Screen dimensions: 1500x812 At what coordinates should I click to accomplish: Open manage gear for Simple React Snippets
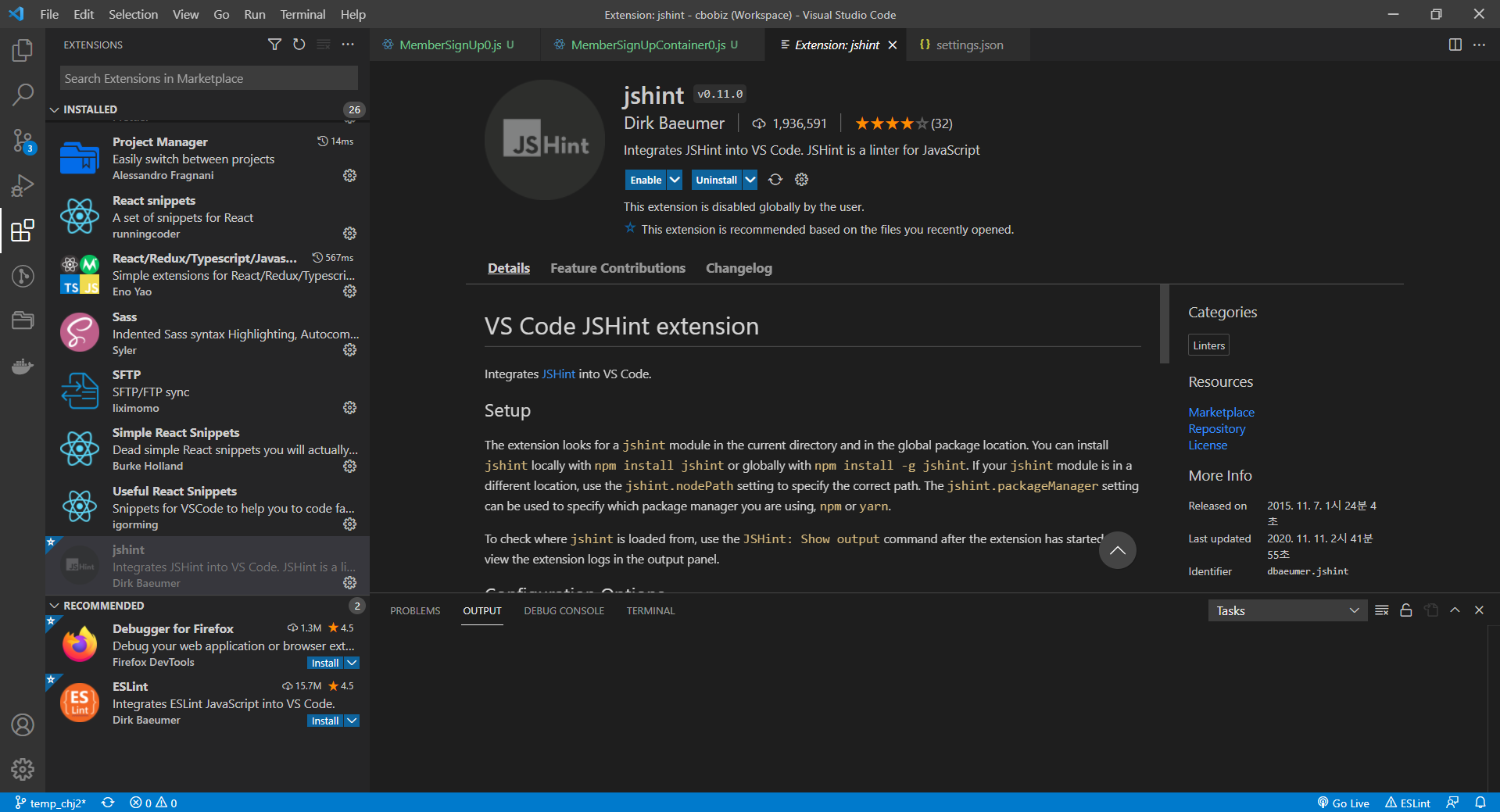coord(349,467)
